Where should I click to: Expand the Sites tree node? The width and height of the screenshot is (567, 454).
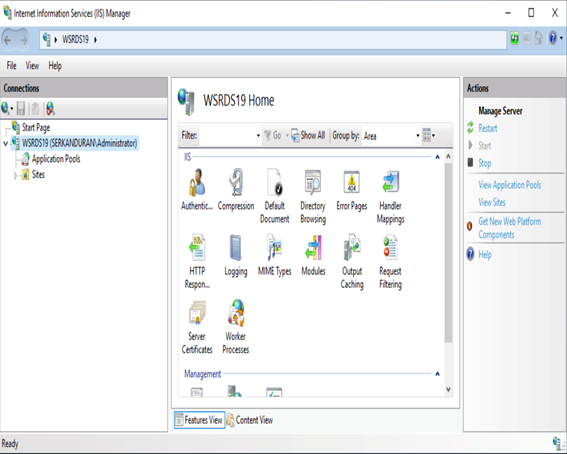pos(15,176)
